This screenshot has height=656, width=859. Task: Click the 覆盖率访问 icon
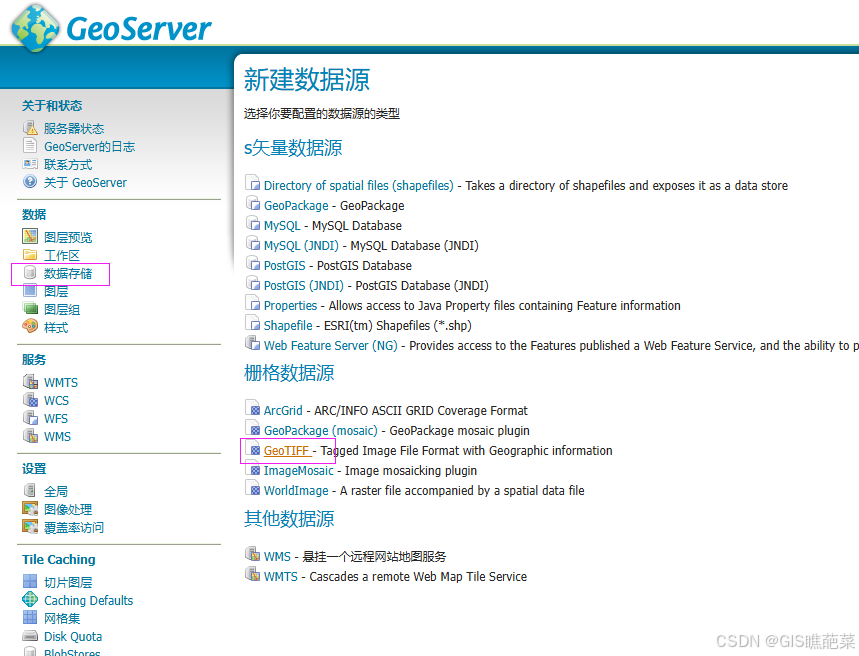click(x=30, y=527)
